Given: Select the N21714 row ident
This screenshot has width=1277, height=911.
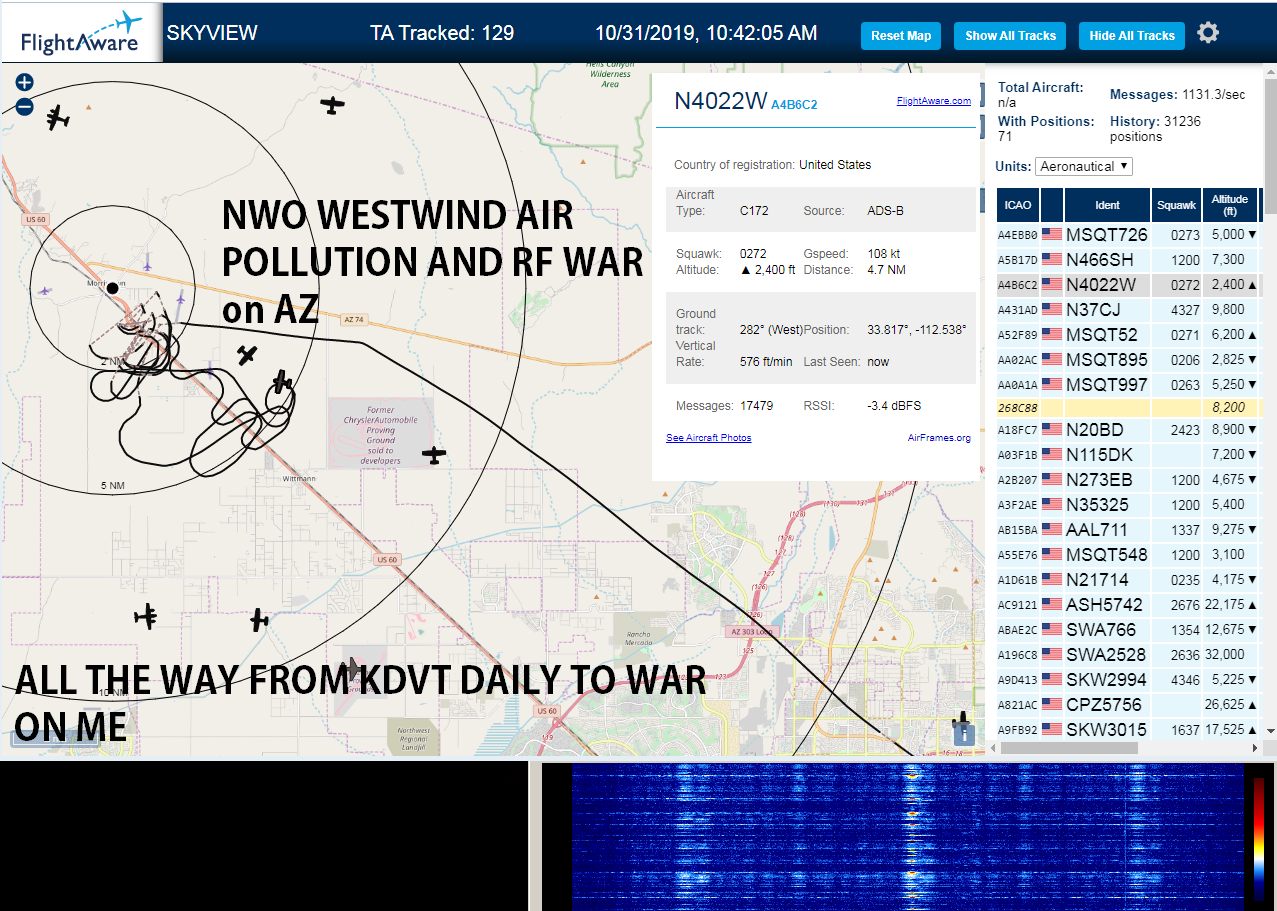Looking at the screenshot, I should click(1097, 580).
